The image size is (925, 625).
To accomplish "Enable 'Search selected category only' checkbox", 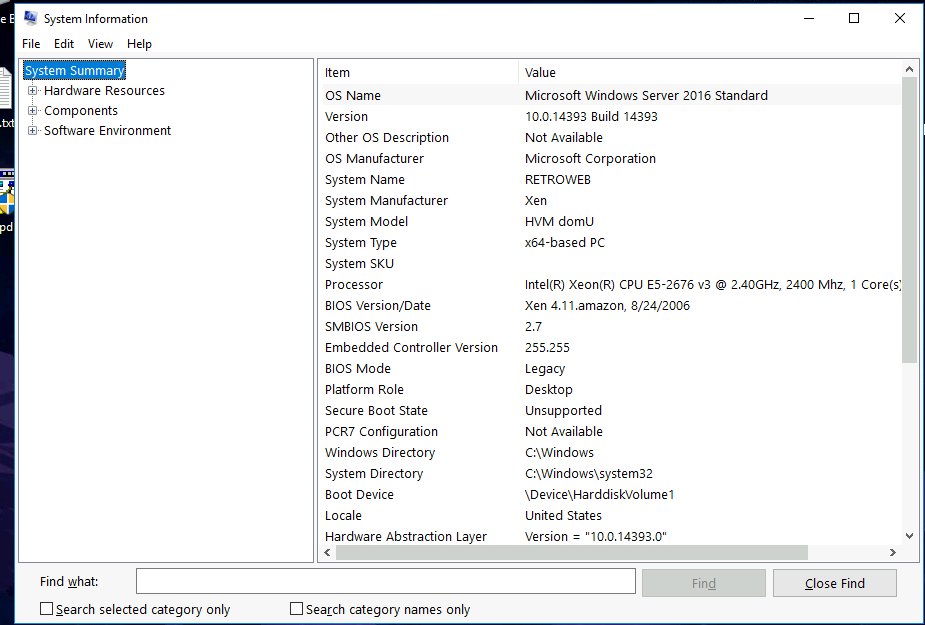I will (x=47, y=609).
